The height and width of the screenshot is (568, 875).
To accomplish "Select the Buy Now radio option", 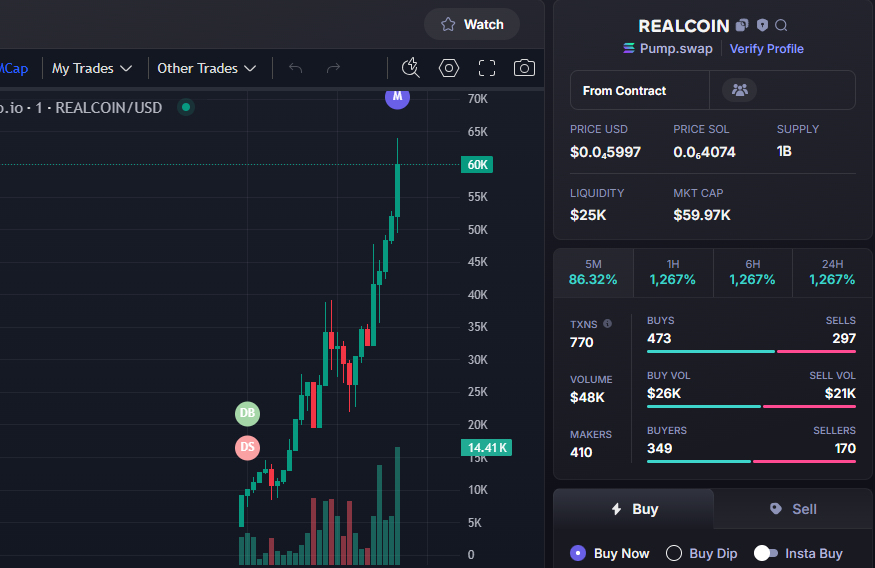I will tap(609, 553).
